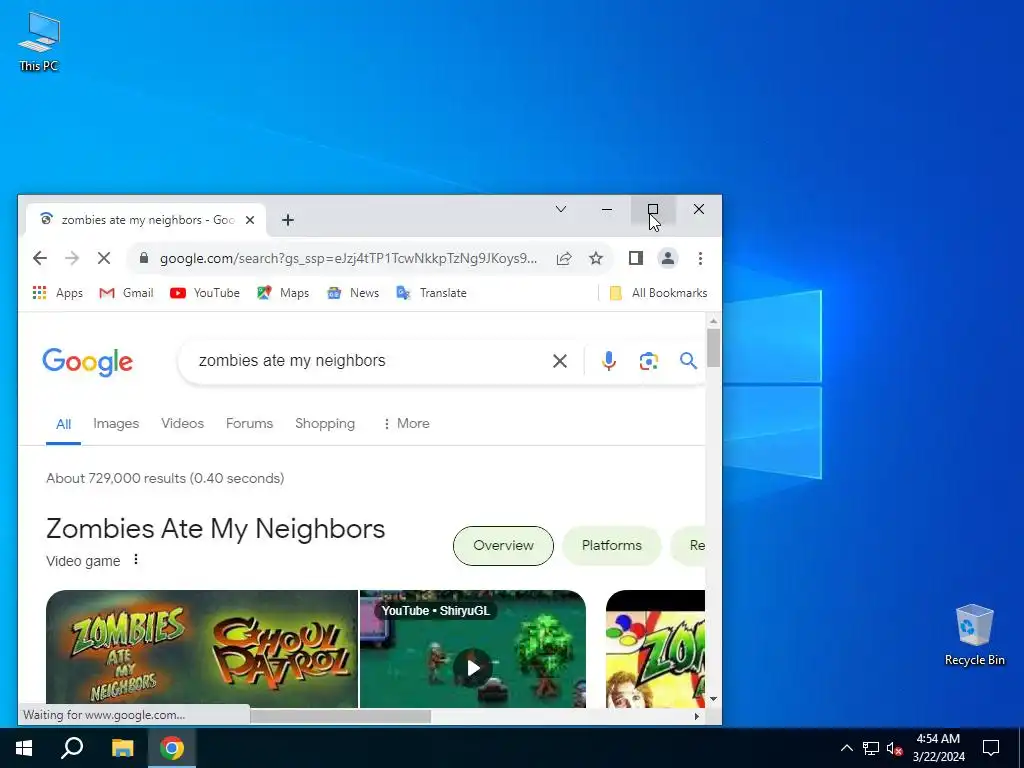The width and height of the screenshot is (1024, 768).
Task: Open the All Bookmarks folder
Action: [x=658, y=293]
